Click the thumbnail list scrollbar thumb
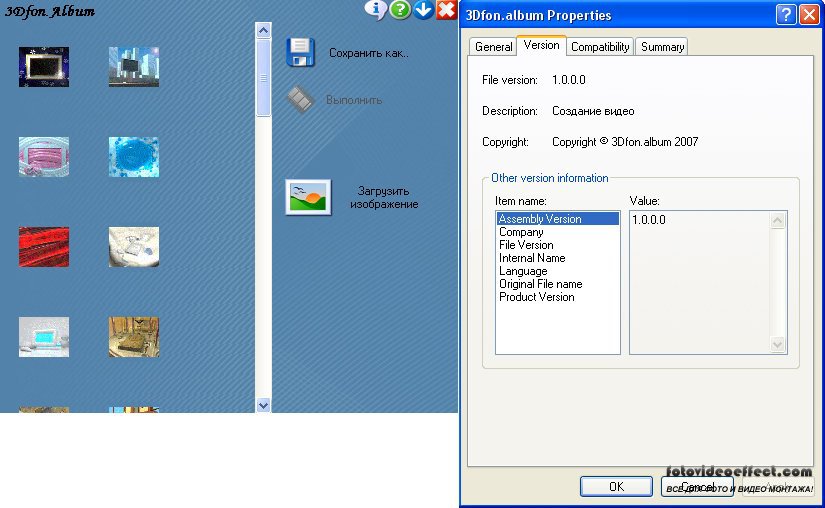This screenshot has width=825, height=508. pos(263,78)
